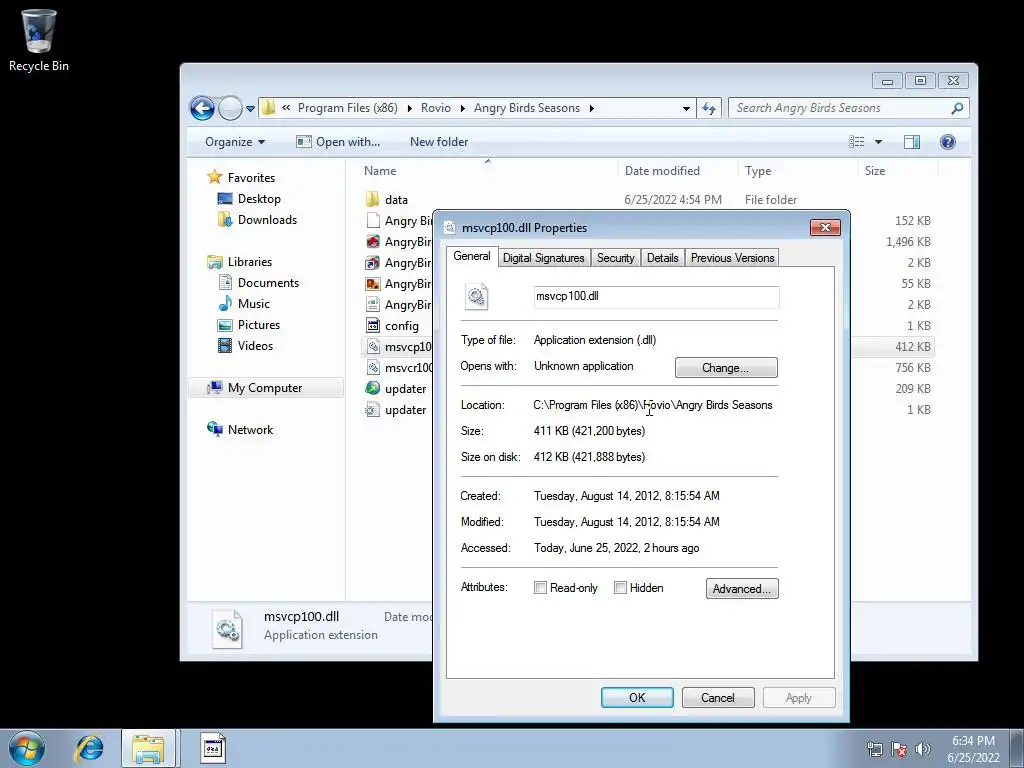Select Favorites in the navigation pane
1024x768 pixels.
click(241, 178)
